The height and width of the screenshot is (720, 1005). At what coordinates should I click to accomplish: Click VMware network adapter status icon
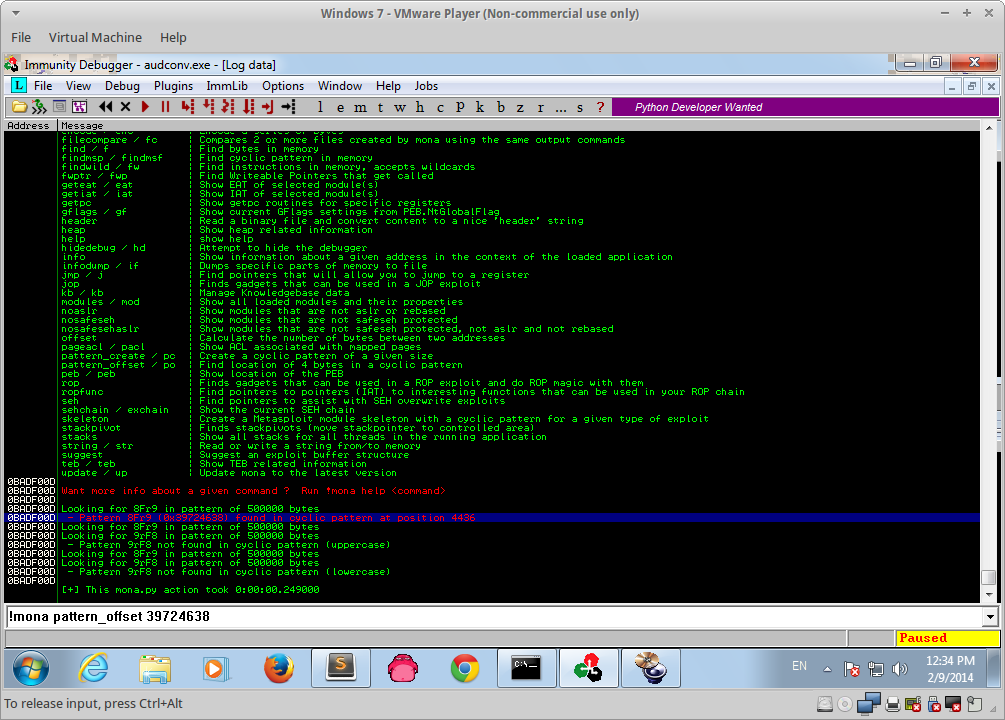pos(868,703)
